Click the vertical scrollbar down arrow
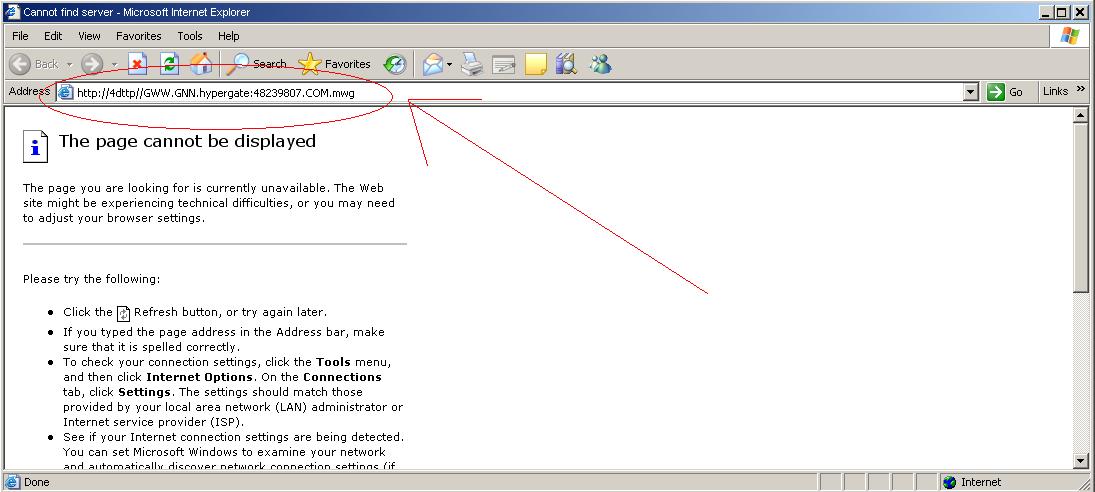Image resolution: width=1095 pixels, height=492 pixels. tap(1080, 461)
